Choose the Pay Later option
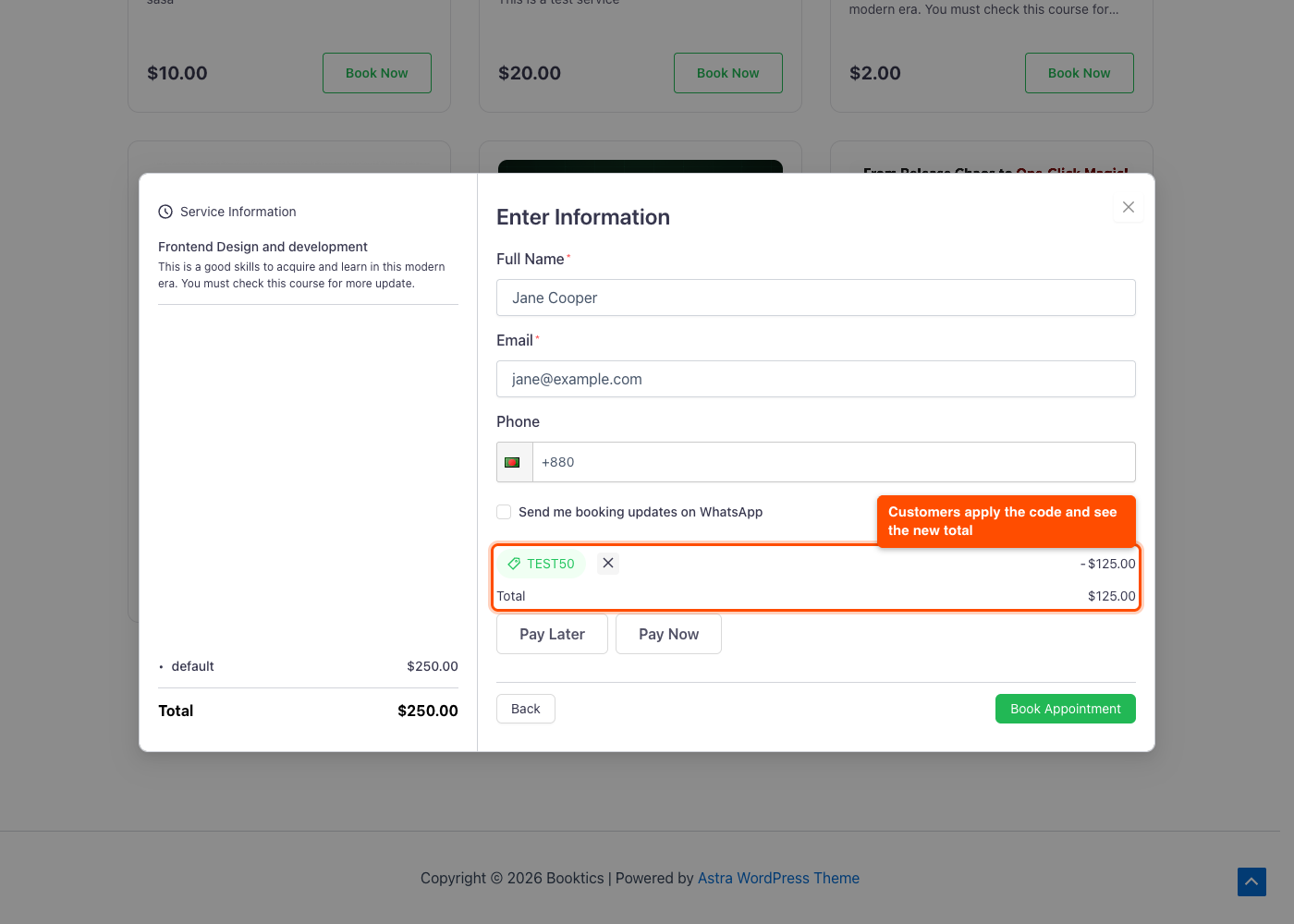Image resolution: width=1294 pixels, height=924 pixels. [552, 634]
